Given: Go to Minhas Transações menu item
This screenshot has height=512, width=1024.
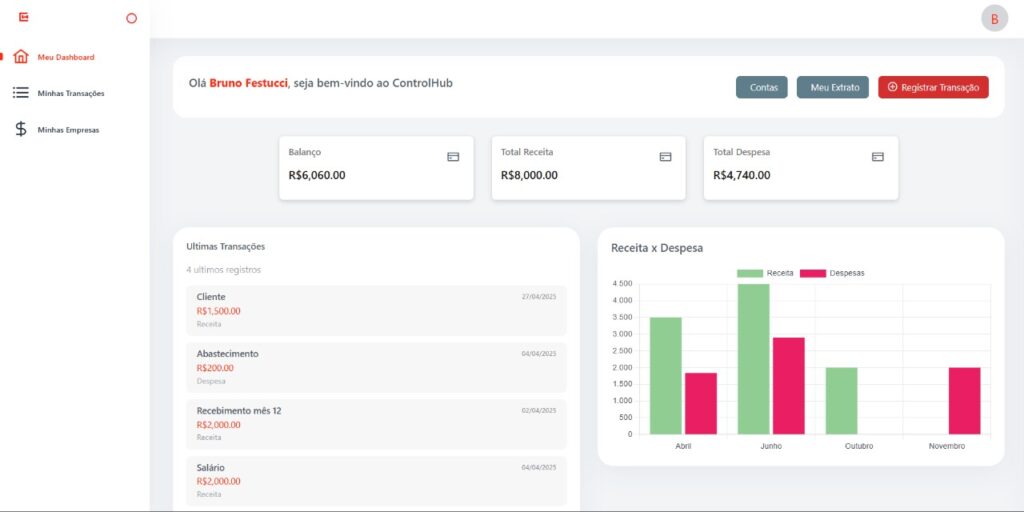Looking at the screenshot, I should 71,93.
